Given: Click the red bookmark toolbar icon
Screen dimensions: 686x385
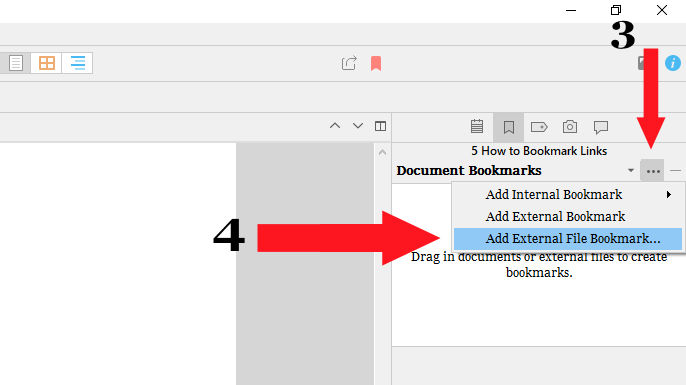Looking at the screenshot, I should coord(376,63).
